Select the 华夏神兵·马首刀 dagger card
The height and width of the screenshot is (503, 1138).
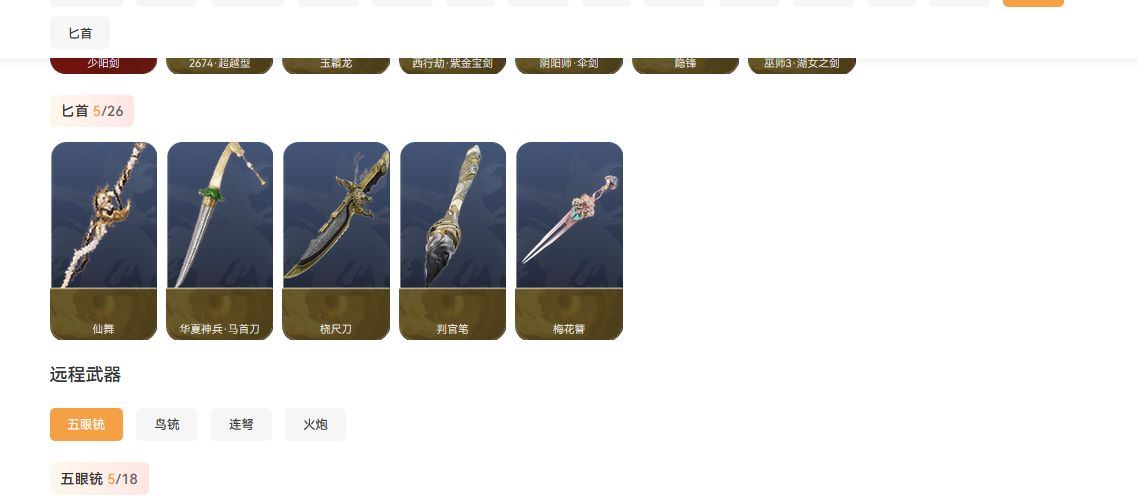[x=220, y=240]
